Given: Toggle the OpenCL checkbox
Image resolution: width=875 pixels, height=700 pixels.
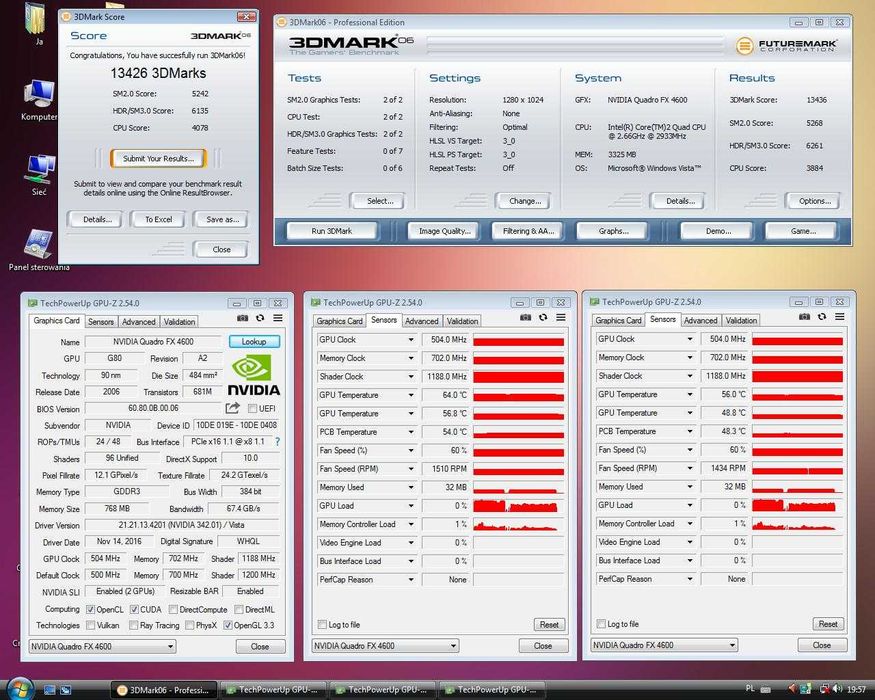Looking at the screenshot, I should (x=90, y=610).
